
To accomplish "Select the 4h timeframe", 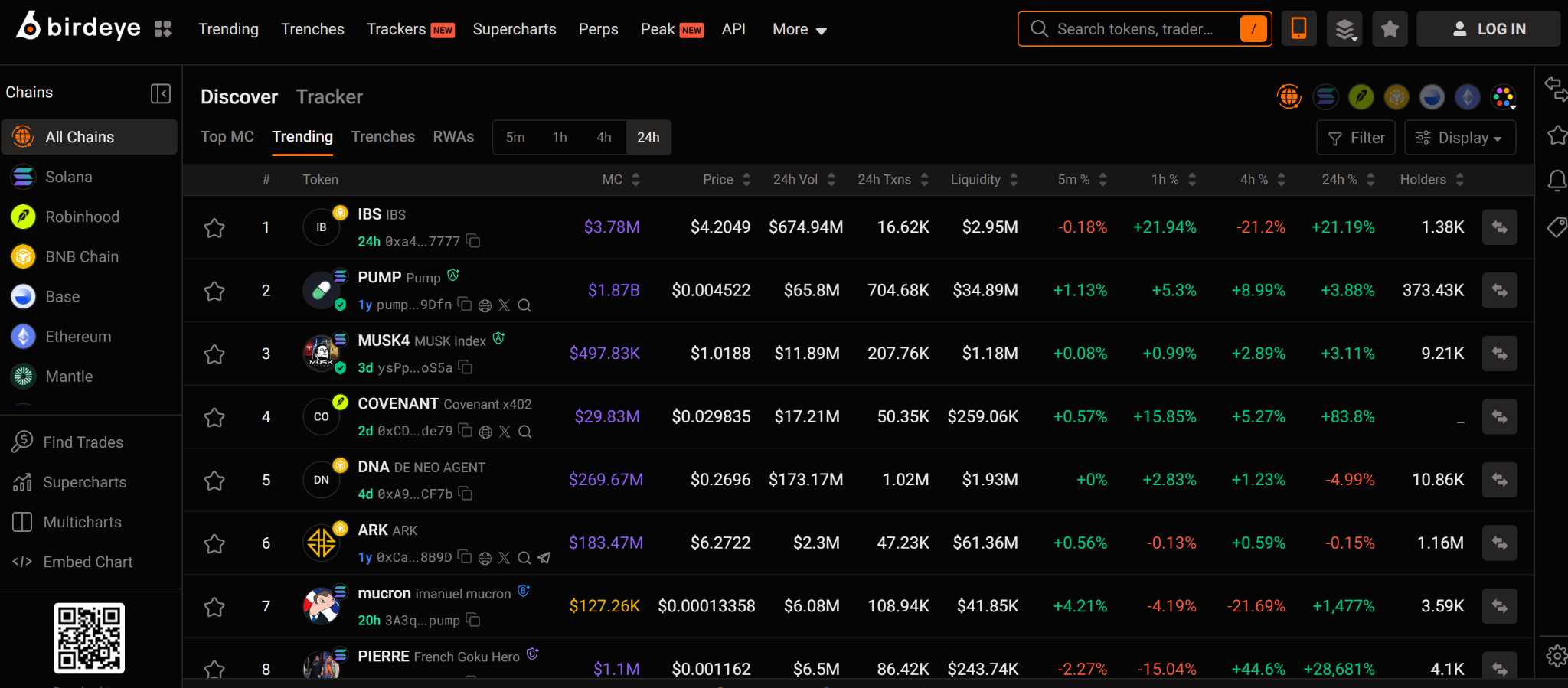I will tap(604, 138).
